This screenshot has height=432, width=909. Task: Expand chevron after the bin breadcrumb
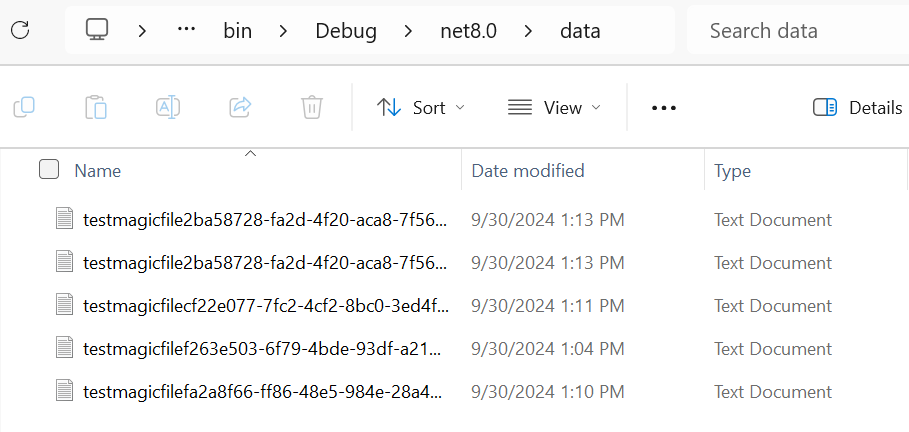(x=283, y=31)
